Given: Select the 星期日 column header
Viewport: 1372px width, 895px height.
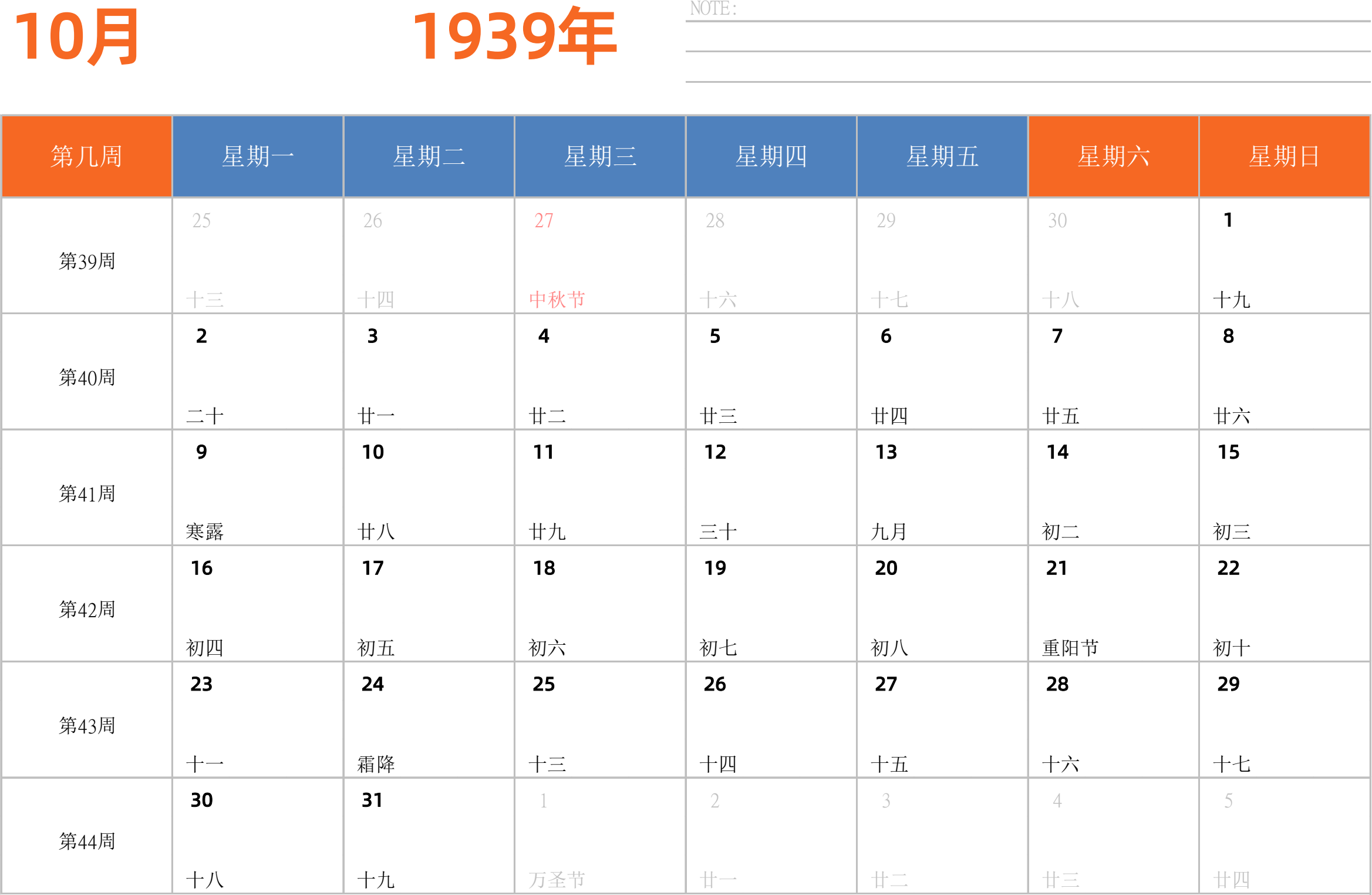Looking at the screenshot, I should (1285, 156).
